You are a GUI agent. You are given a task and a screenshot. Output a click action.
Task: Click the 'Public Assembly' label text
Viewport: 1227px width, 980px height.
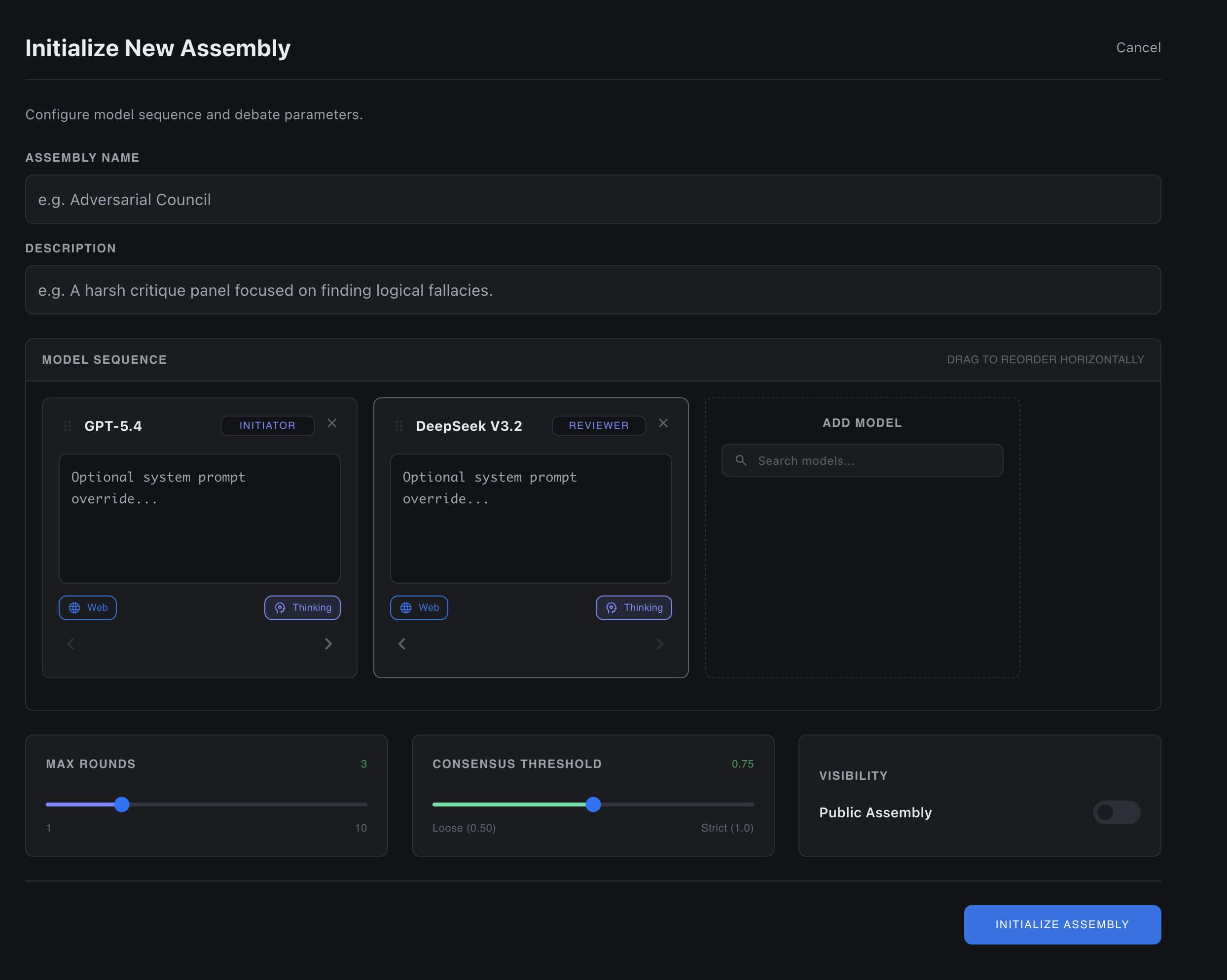point(875,812)
